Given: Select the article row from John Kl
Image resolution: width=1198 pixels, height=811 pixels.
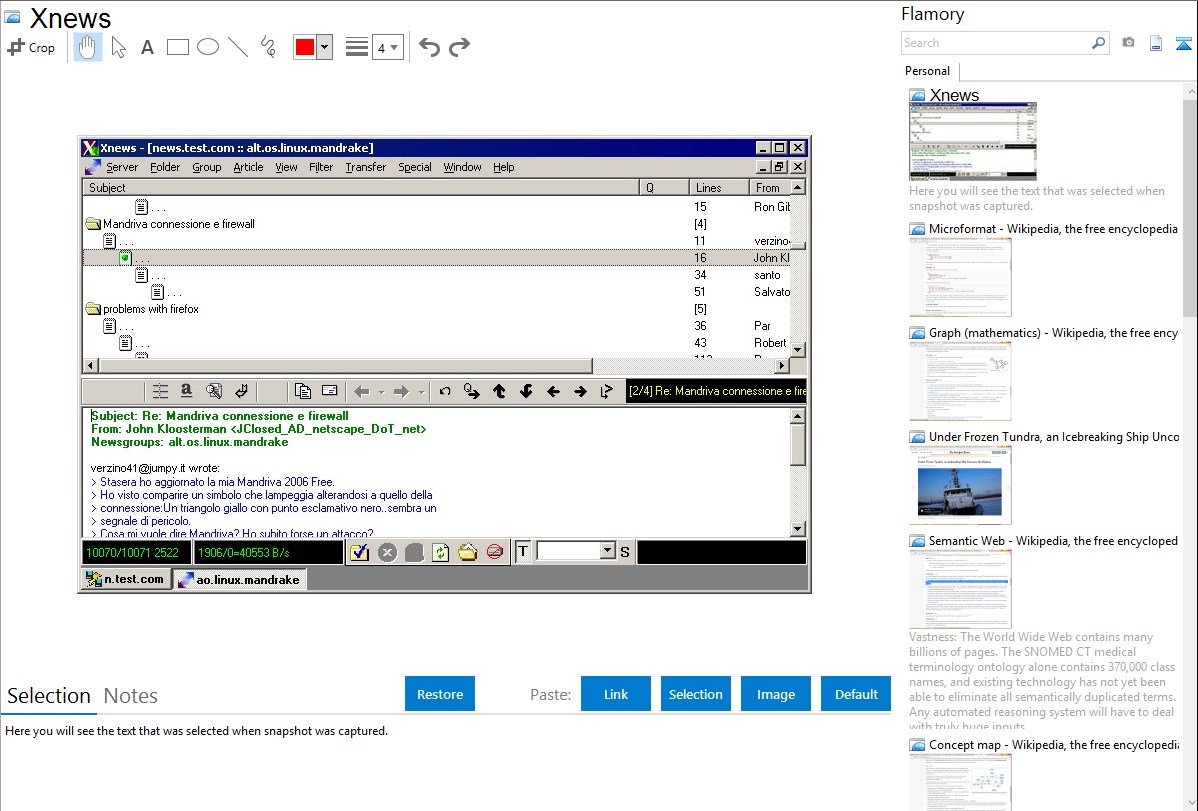Looking at the screenshot, I should tap(437, 258).
